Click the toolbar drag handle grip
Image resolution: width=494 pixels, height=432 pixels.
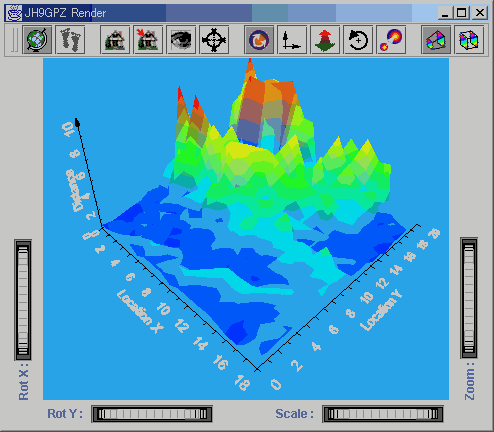tap(14, 40)
